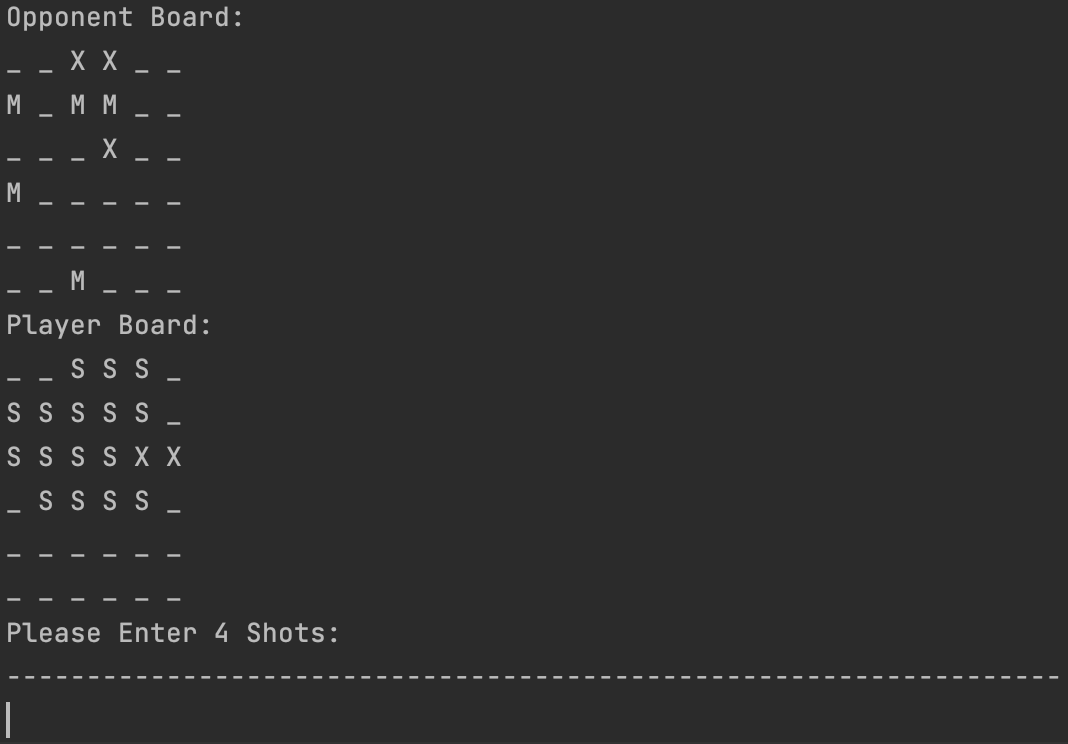1068x744 pixels.
Task: Click the last S in player board's fourth row
Action: pyautogui.click(x=142, y=501)
